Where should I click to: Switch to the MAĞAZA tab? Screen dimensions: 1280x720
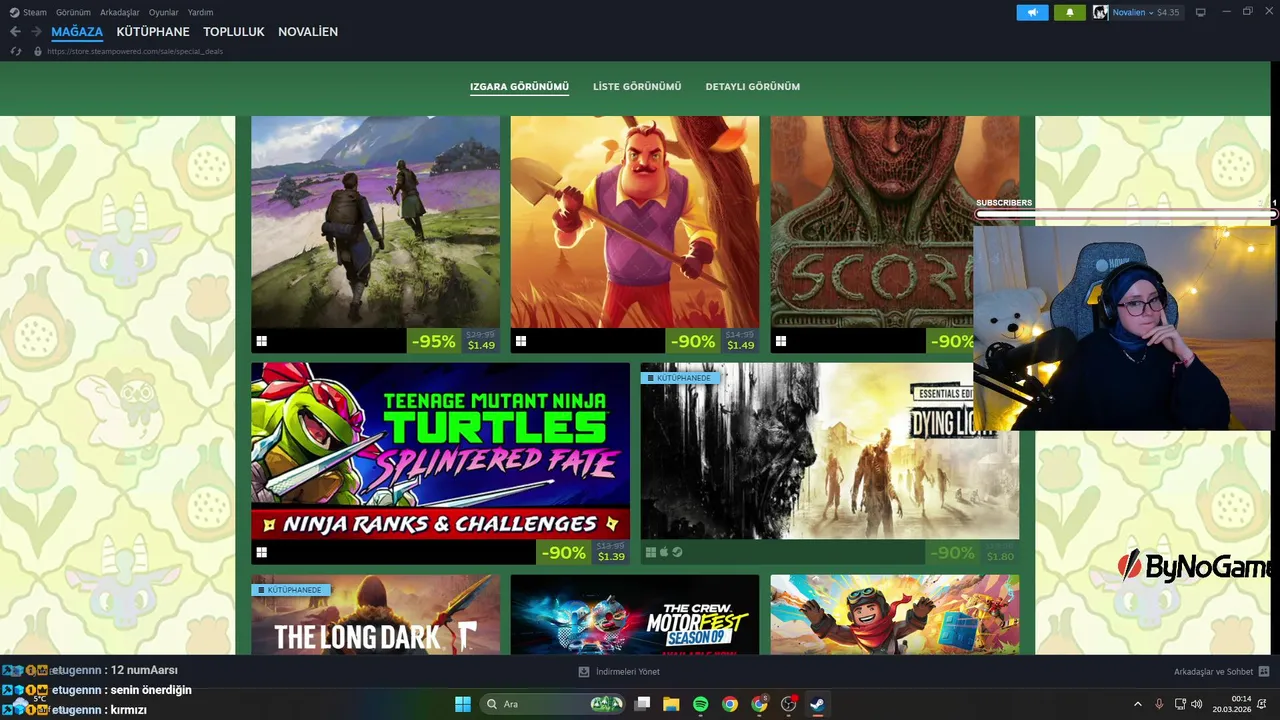[x=77, y=32]
